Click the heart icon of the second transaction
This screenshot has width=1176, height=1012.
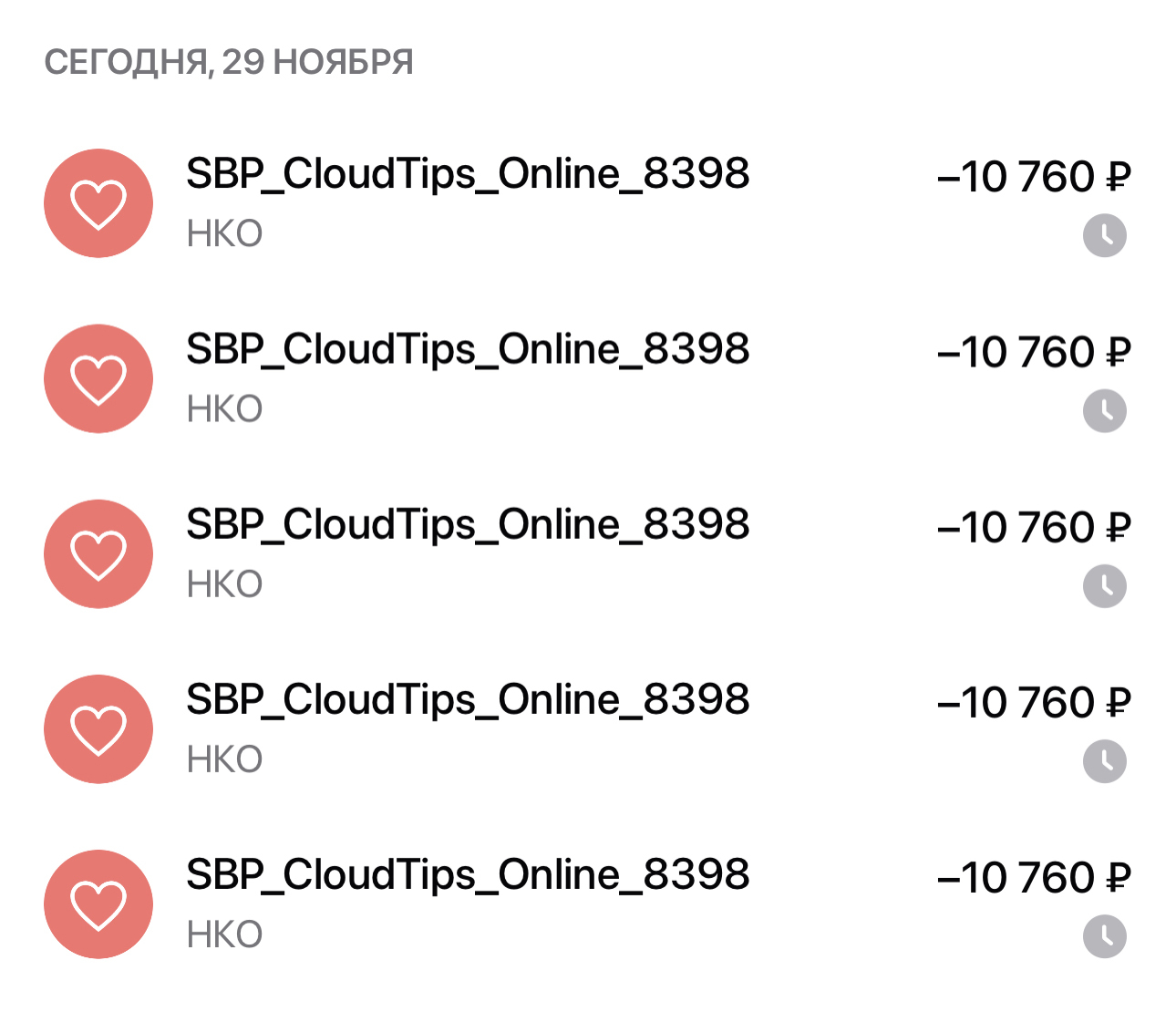tap(98, 378)
